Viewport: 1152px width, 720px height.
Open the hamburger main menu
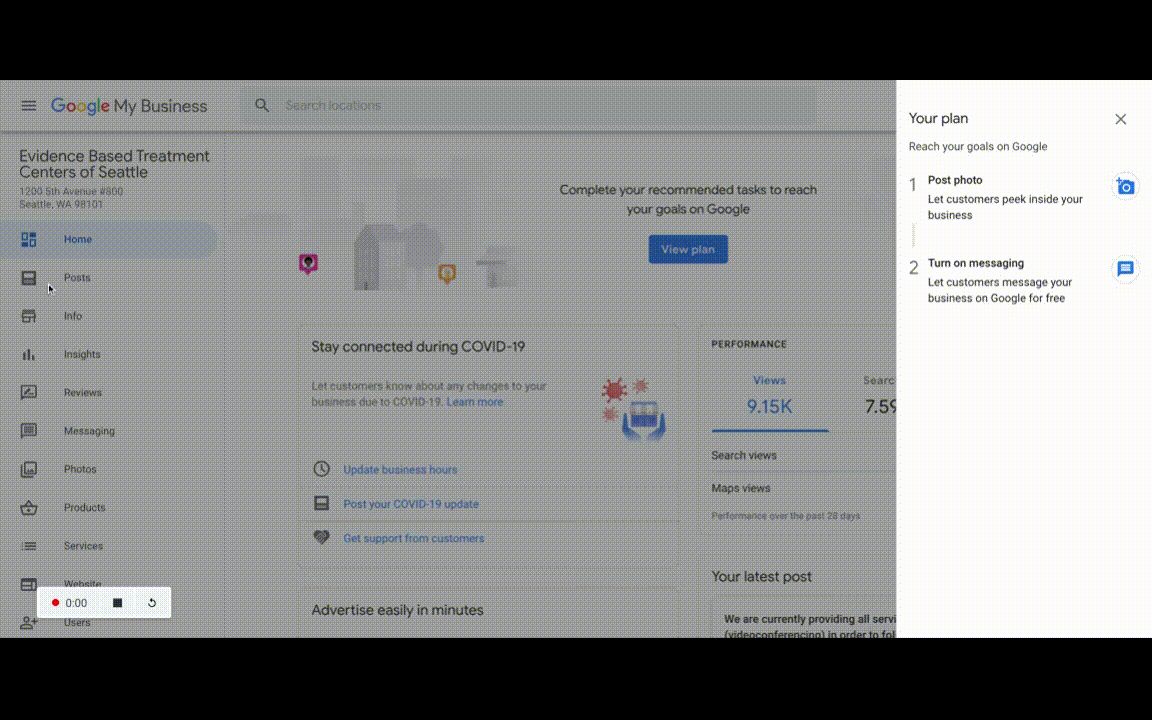point(29,106)
